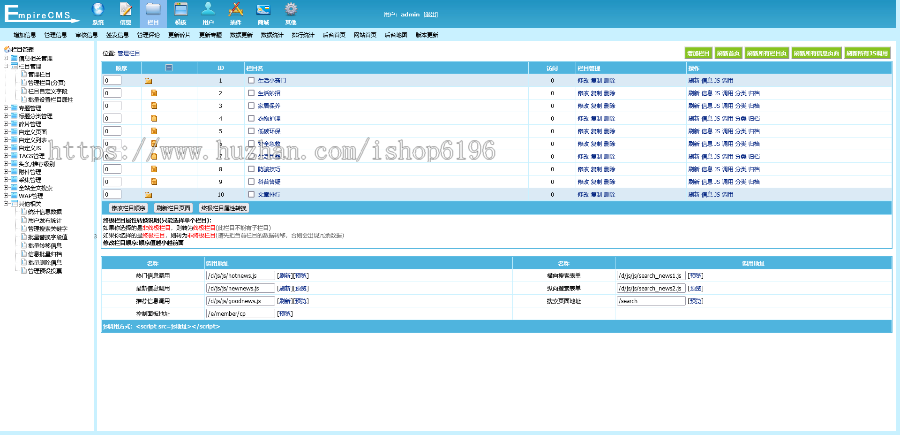
Task: Click the page icon in the ID 4 row
Action: click(x=154, y=119)
